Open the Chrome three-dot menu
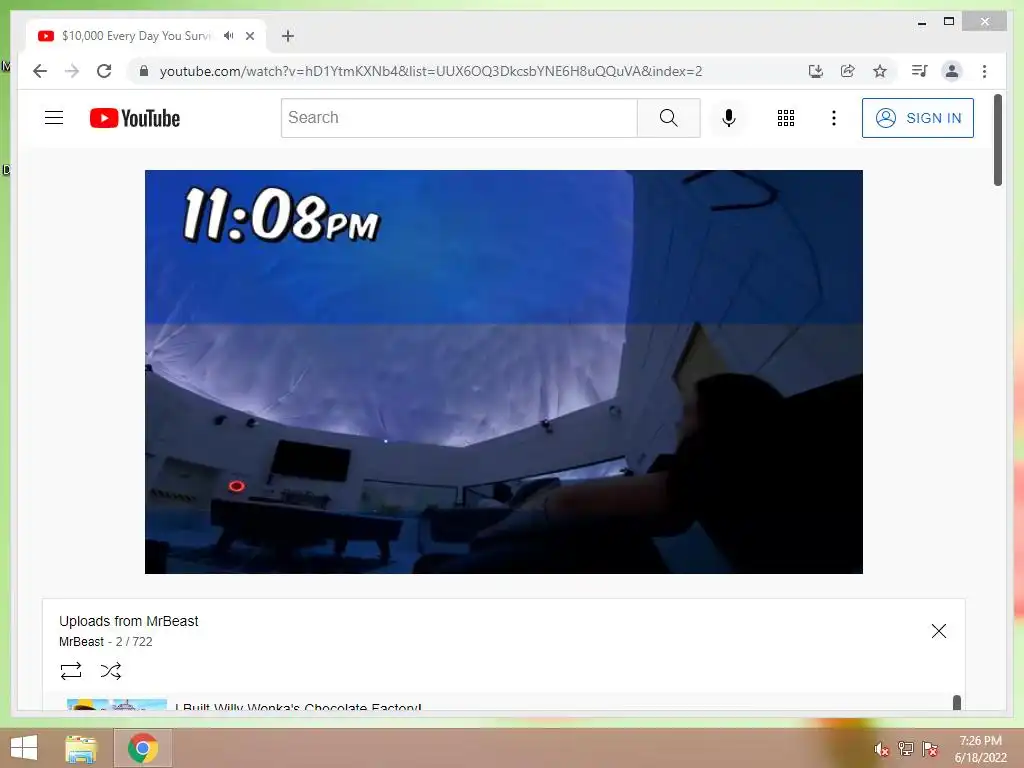The image size is (1024, 768). [x=984, y=71]
